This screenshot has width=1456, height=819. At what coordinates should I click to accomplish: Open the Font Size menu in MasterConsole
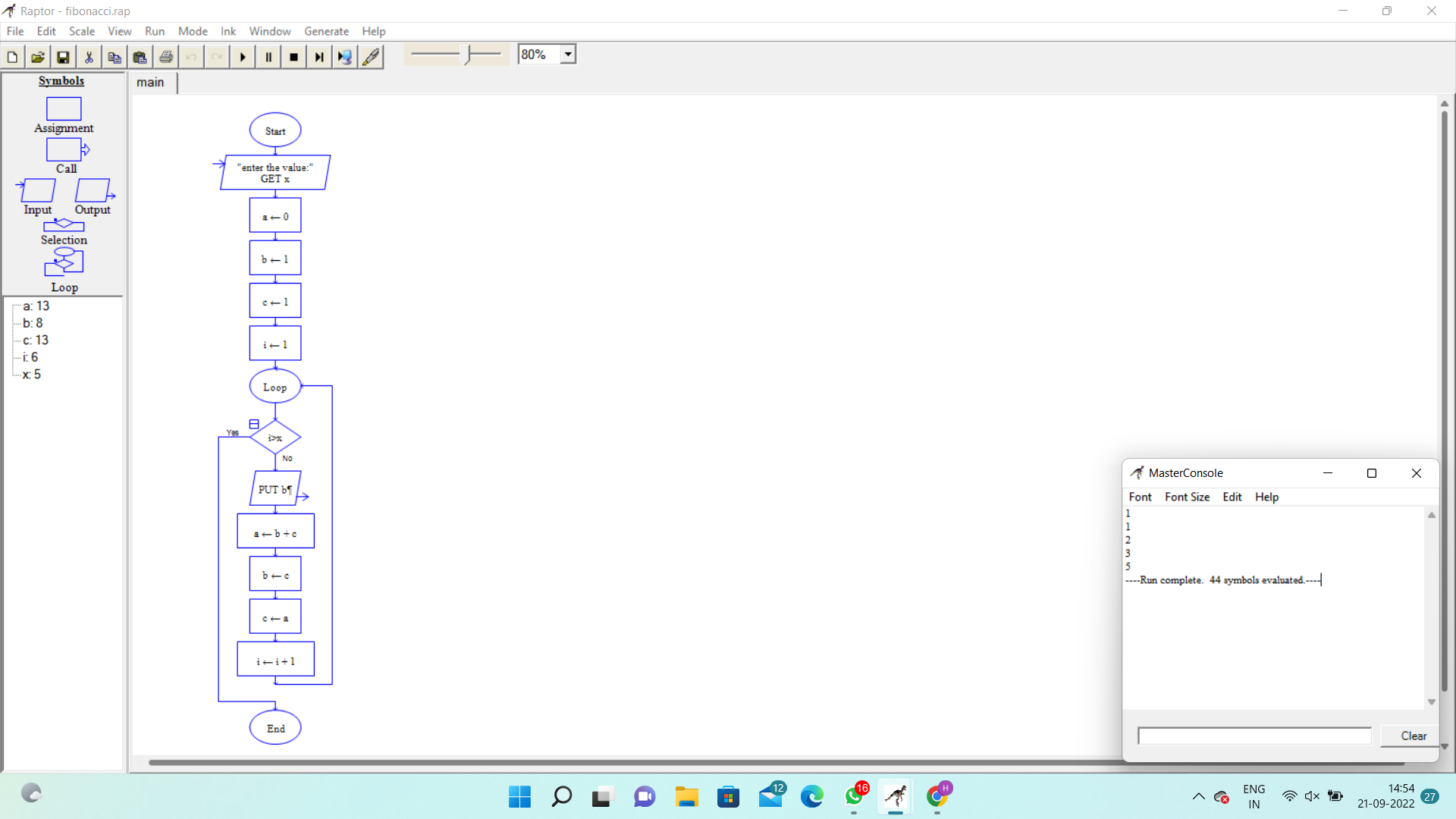[x=1187, y=497]
